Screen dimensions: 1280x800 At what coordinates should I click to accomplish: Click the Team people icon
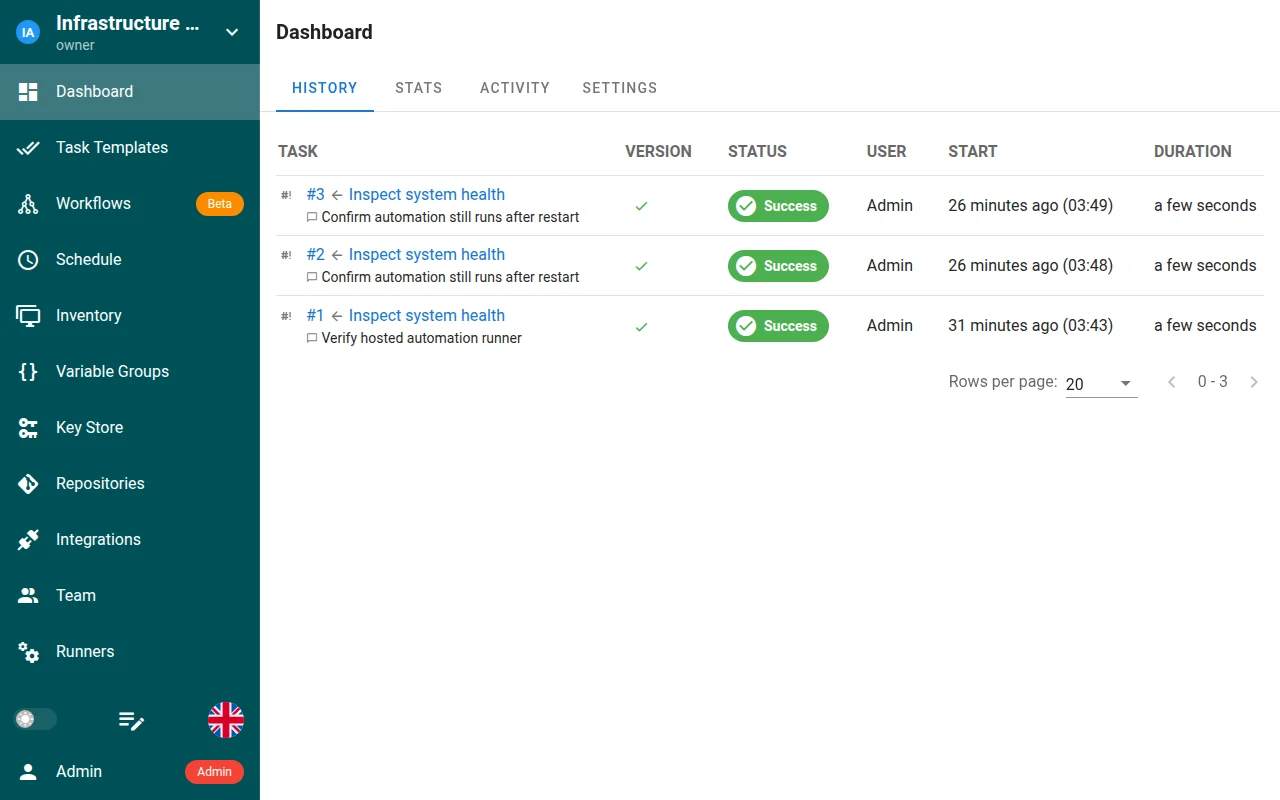(x=28, y=596)
